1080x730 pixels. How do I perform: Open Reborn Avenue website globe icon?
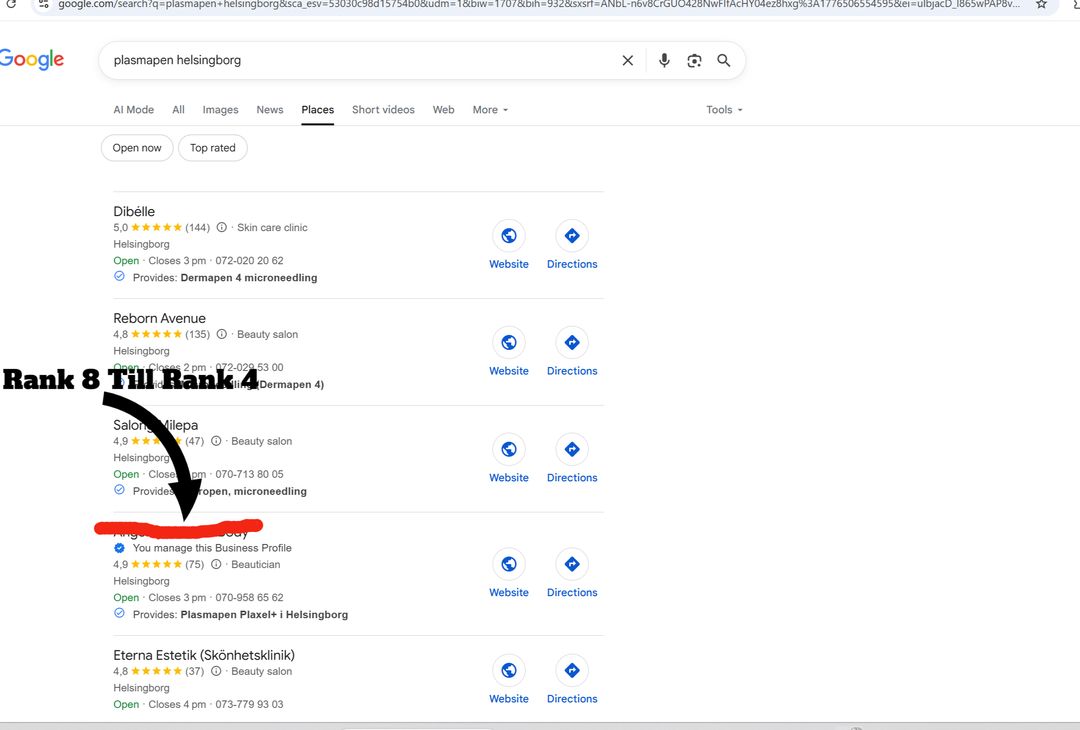pyautogui.click(x=509, y=342)
